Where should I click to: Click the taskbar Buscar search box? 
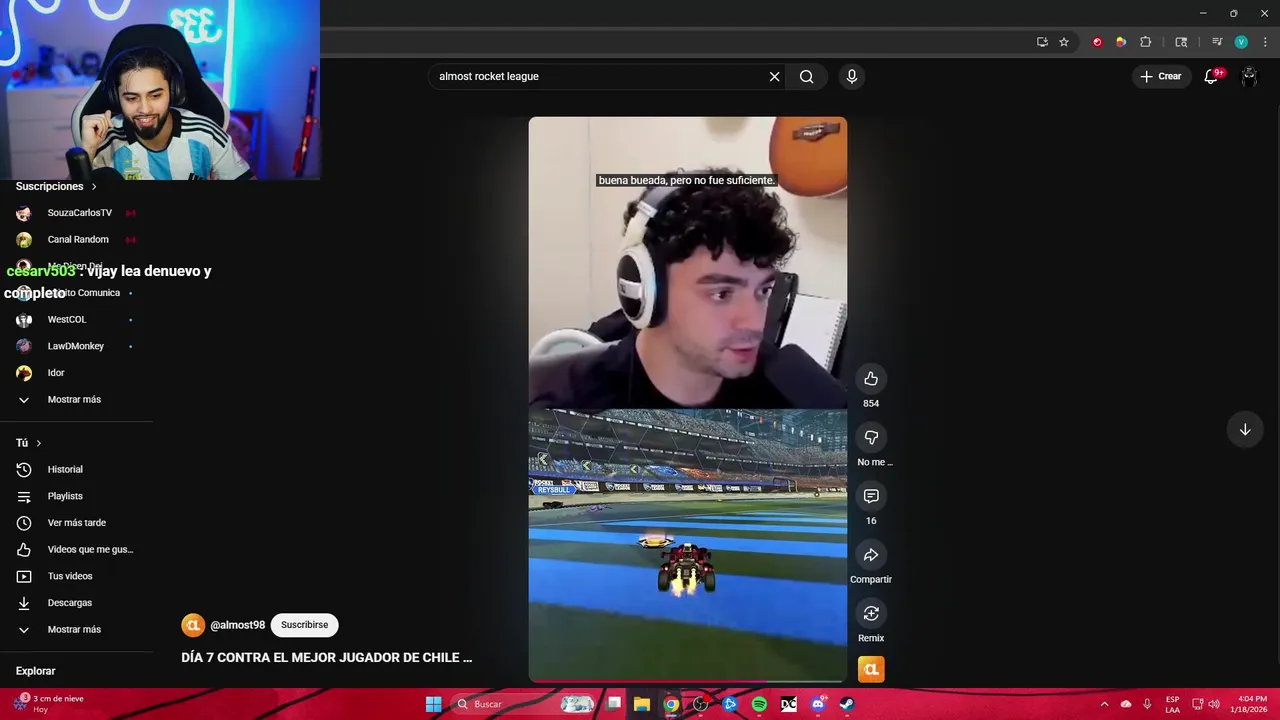(523, 704)
